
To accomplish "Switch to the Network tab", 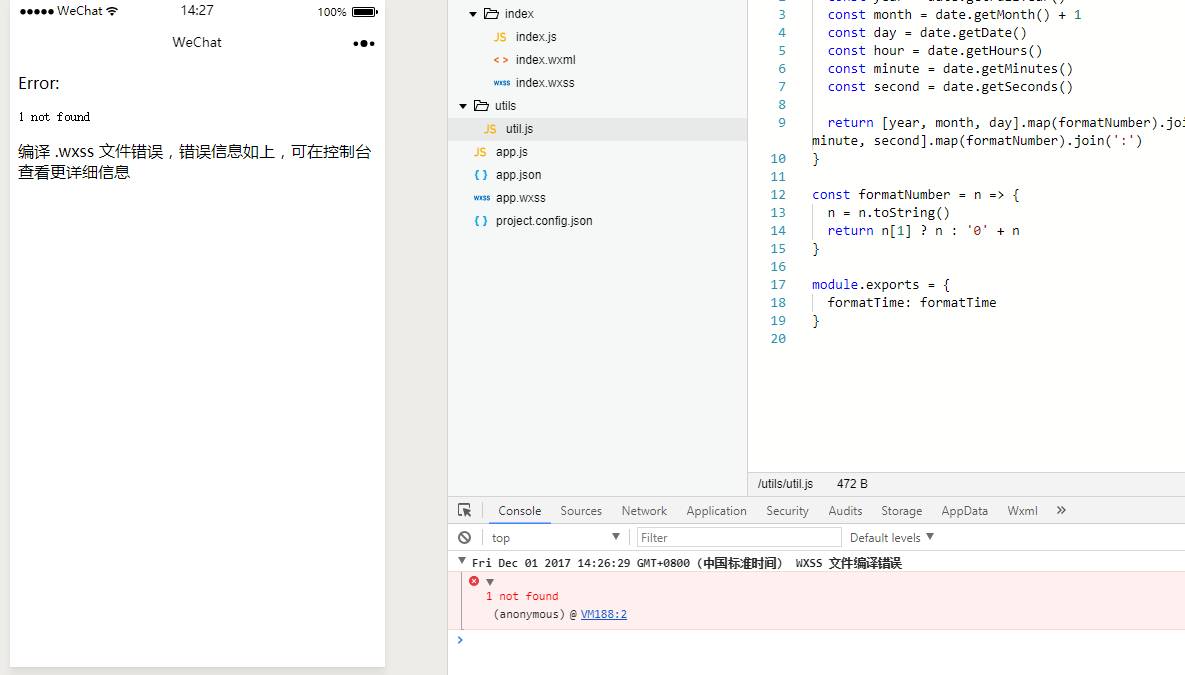I will pyautogui.click(x=644, y=510).
